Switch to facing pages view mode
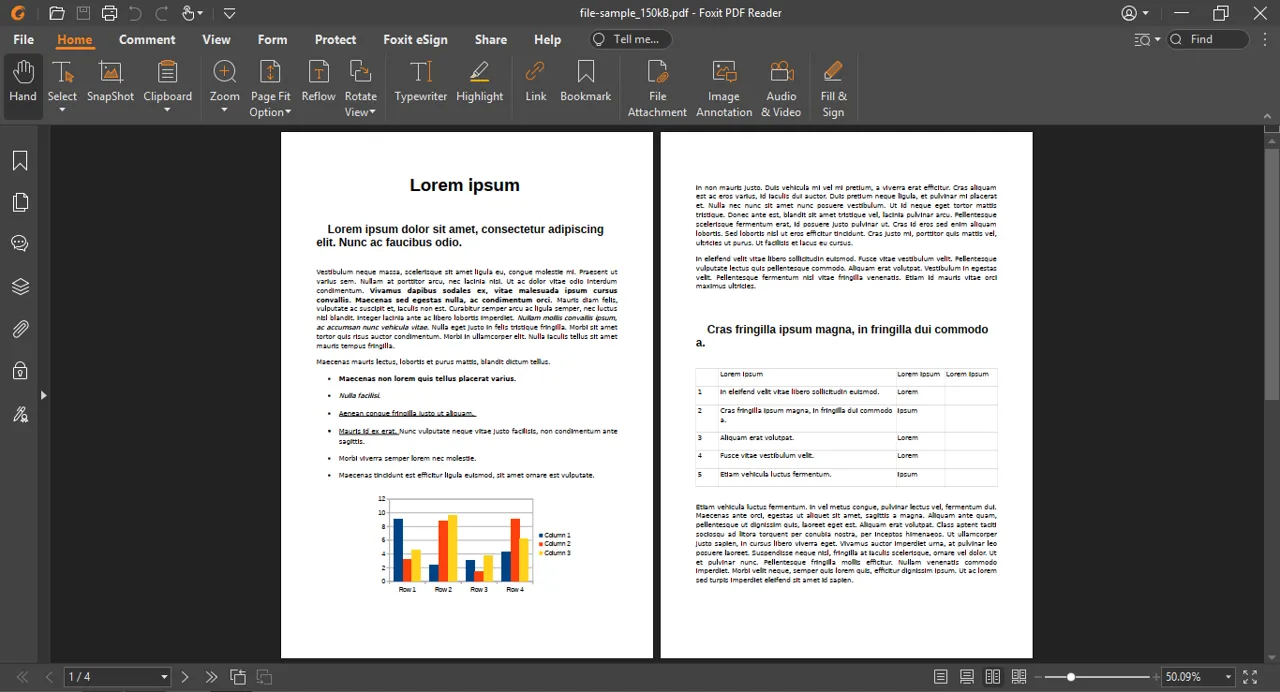1280x692 pixels. (x=993, y=677)
